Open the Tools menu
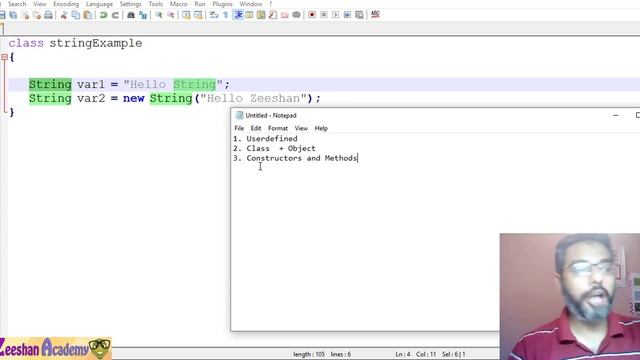 [156, 4]
